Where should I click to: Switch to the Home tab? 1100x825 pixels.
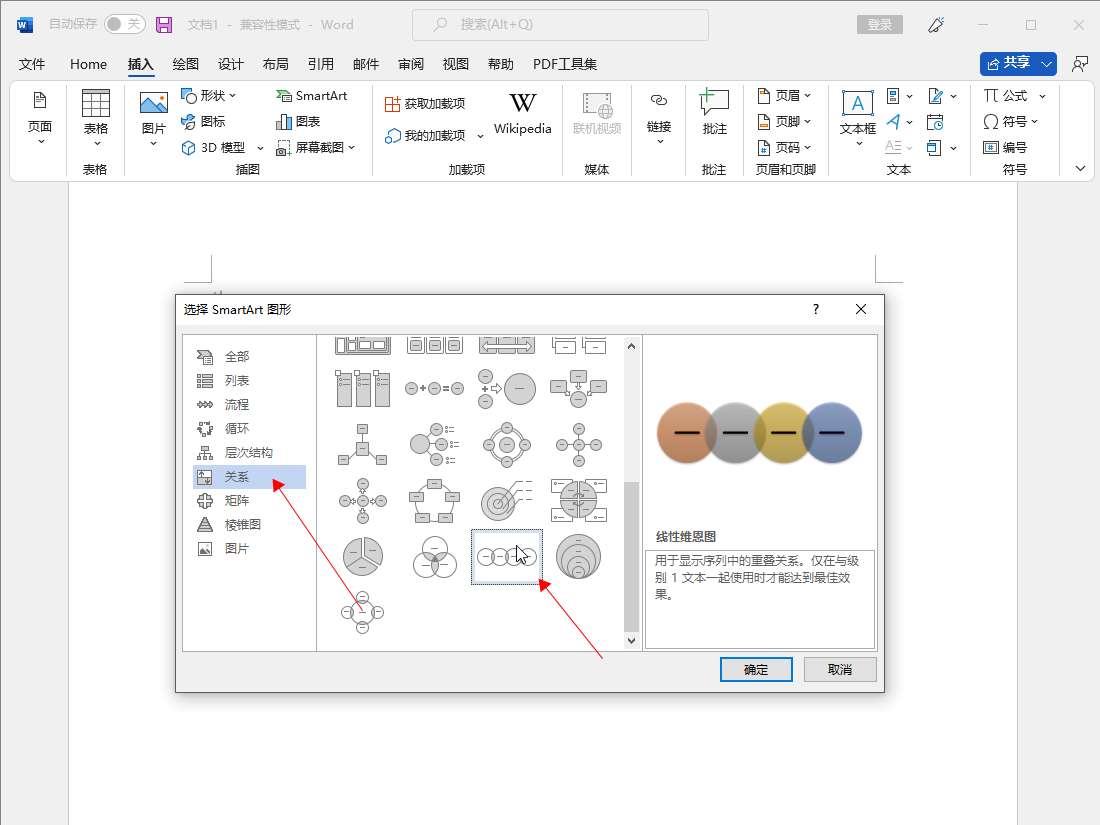pyautogui.click(x=88, y=64)
